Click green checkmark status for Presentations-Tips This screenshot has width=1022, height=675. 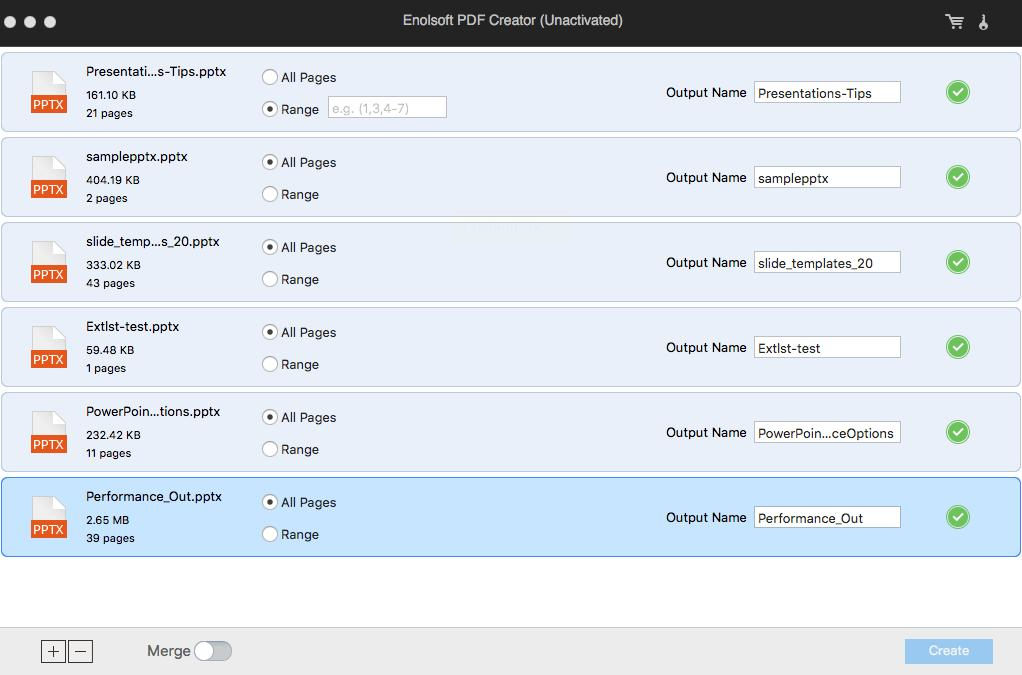coord(957,93)
